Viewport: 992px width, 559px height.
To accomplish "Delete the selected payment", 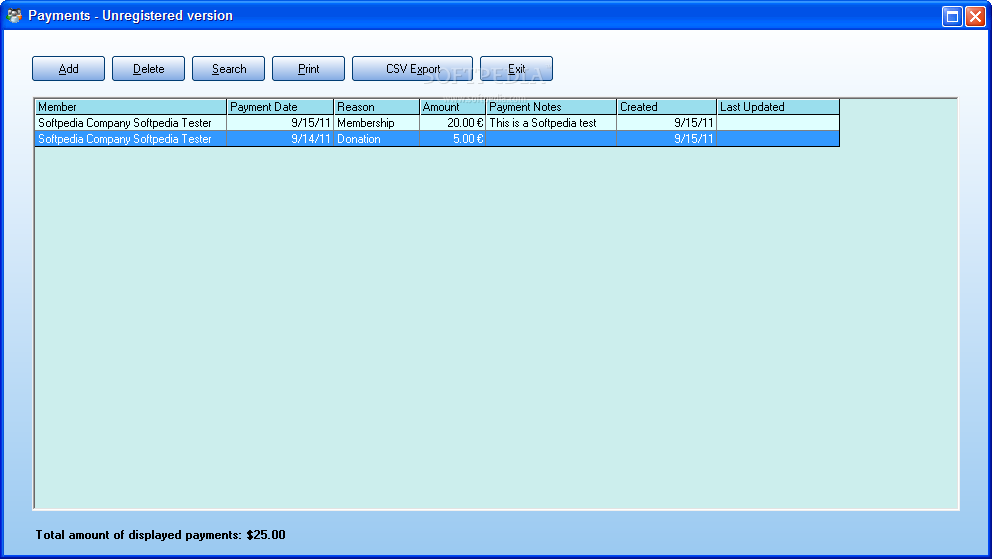I will (149, 69).
